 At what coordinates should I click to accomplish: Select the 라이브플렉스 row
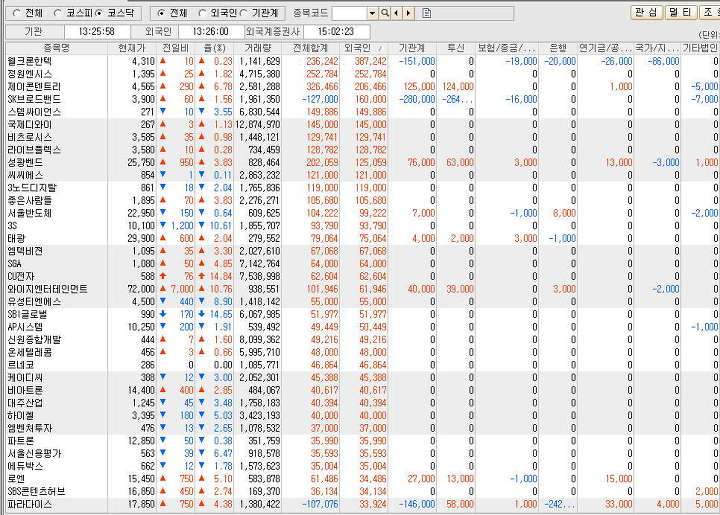click(363, 150)
